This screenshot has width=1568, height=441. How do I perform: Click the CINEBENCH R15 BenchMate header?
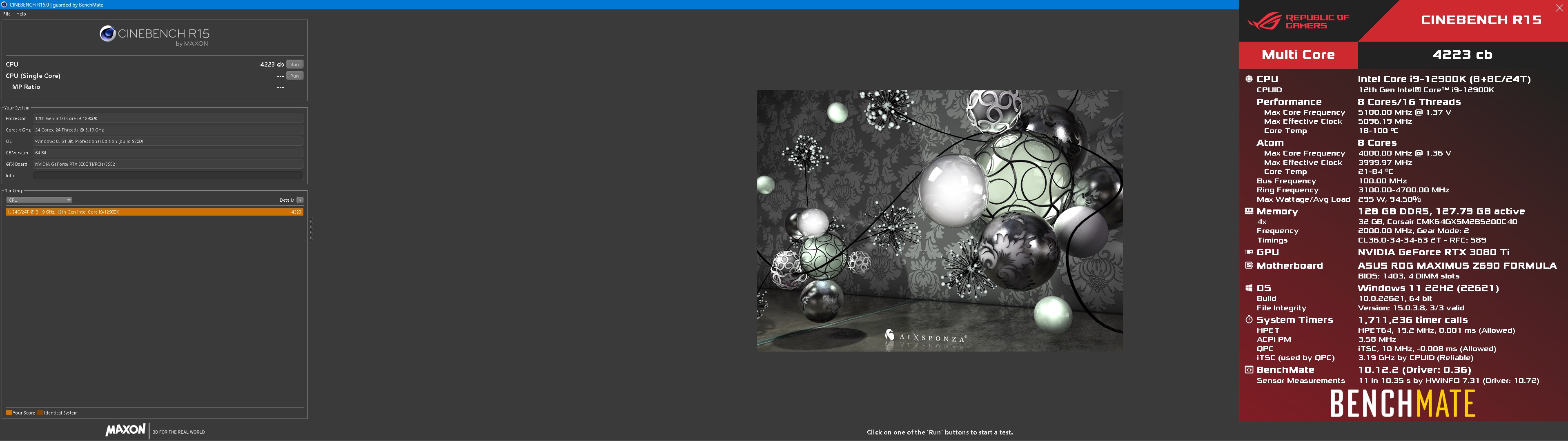click(1481, 20)
